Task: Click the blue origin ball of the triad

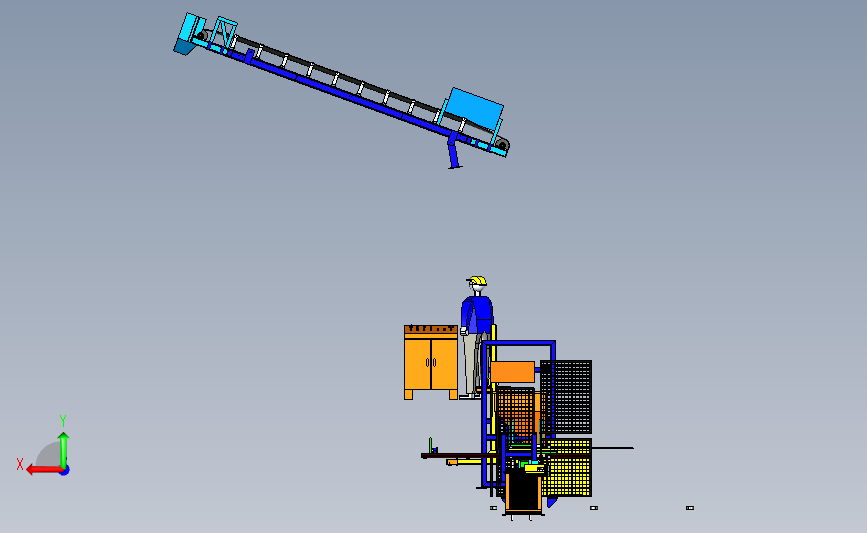Action: pyautogui.click(x=65, y=471)
